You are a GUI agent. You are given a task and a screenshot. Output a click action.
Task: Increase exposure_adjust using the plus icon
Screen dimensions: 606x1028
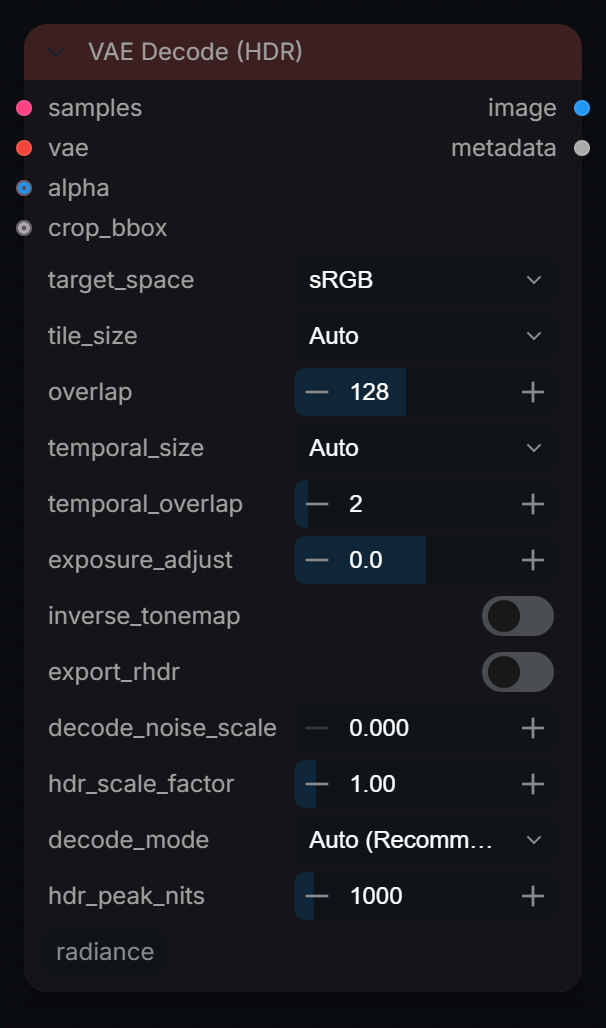coord(533,560)
